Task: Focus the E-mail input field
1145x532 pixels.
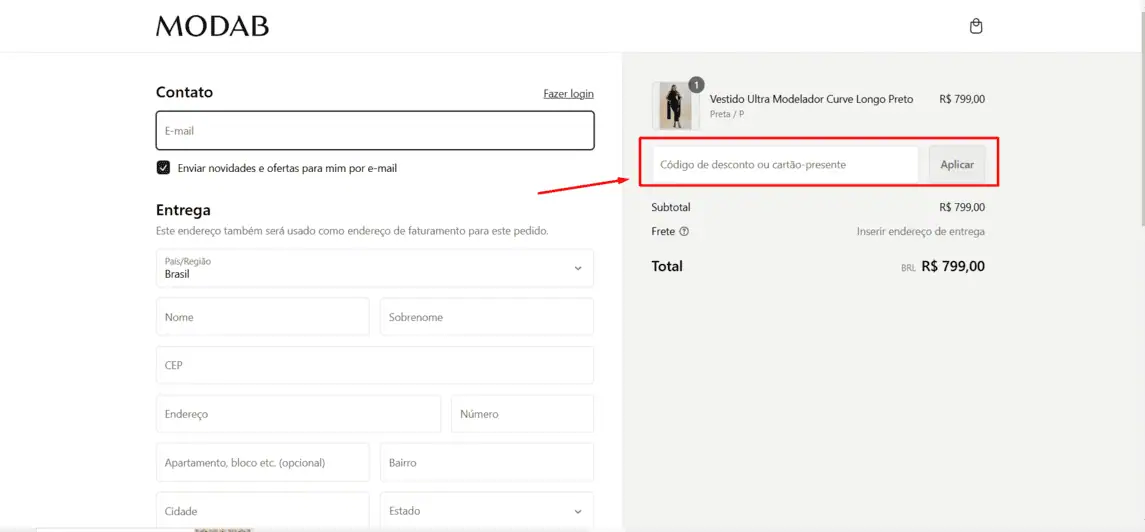Action: tap(375, 131)
